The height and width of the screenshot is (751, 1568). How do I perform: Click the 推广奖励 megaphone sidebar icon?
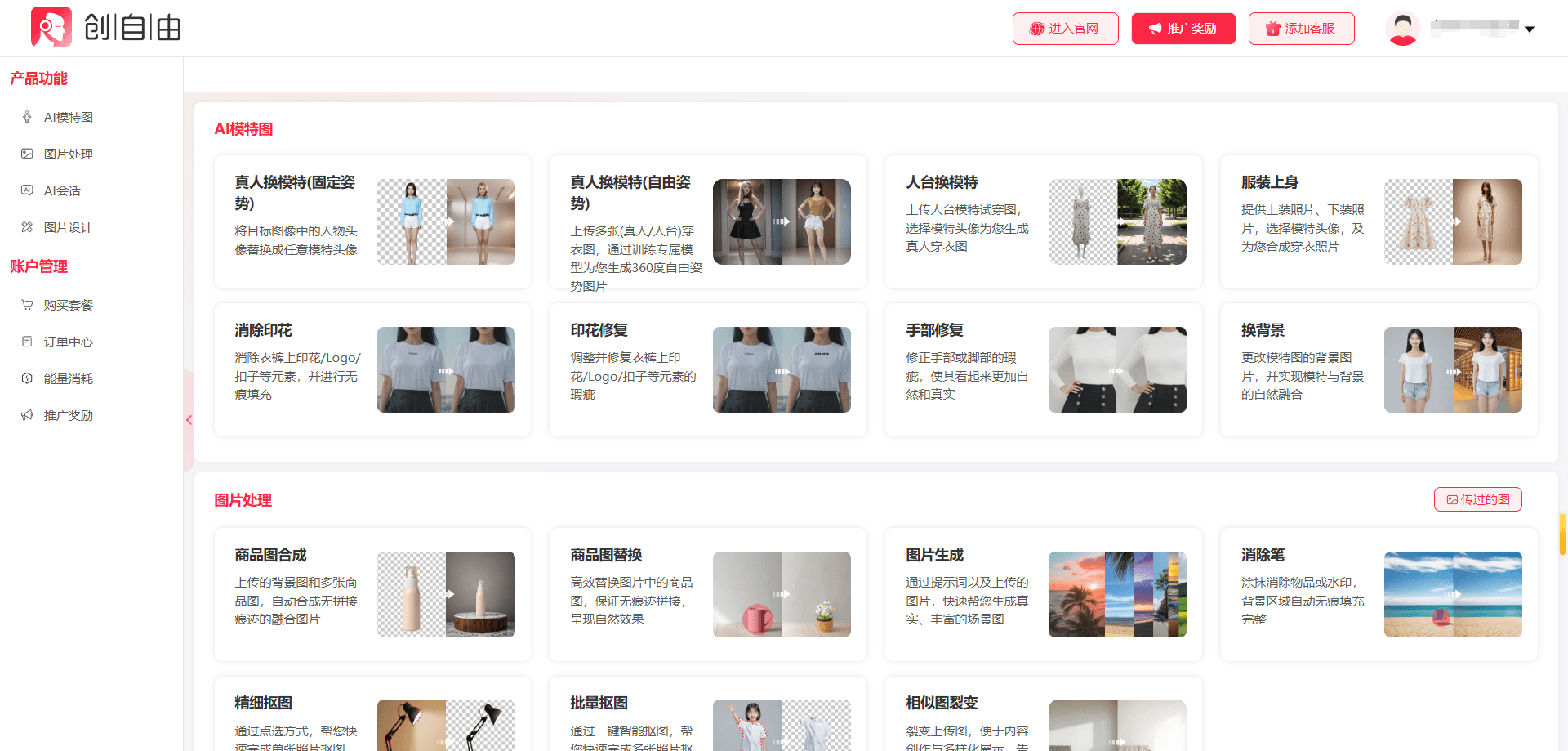[27, 415]
